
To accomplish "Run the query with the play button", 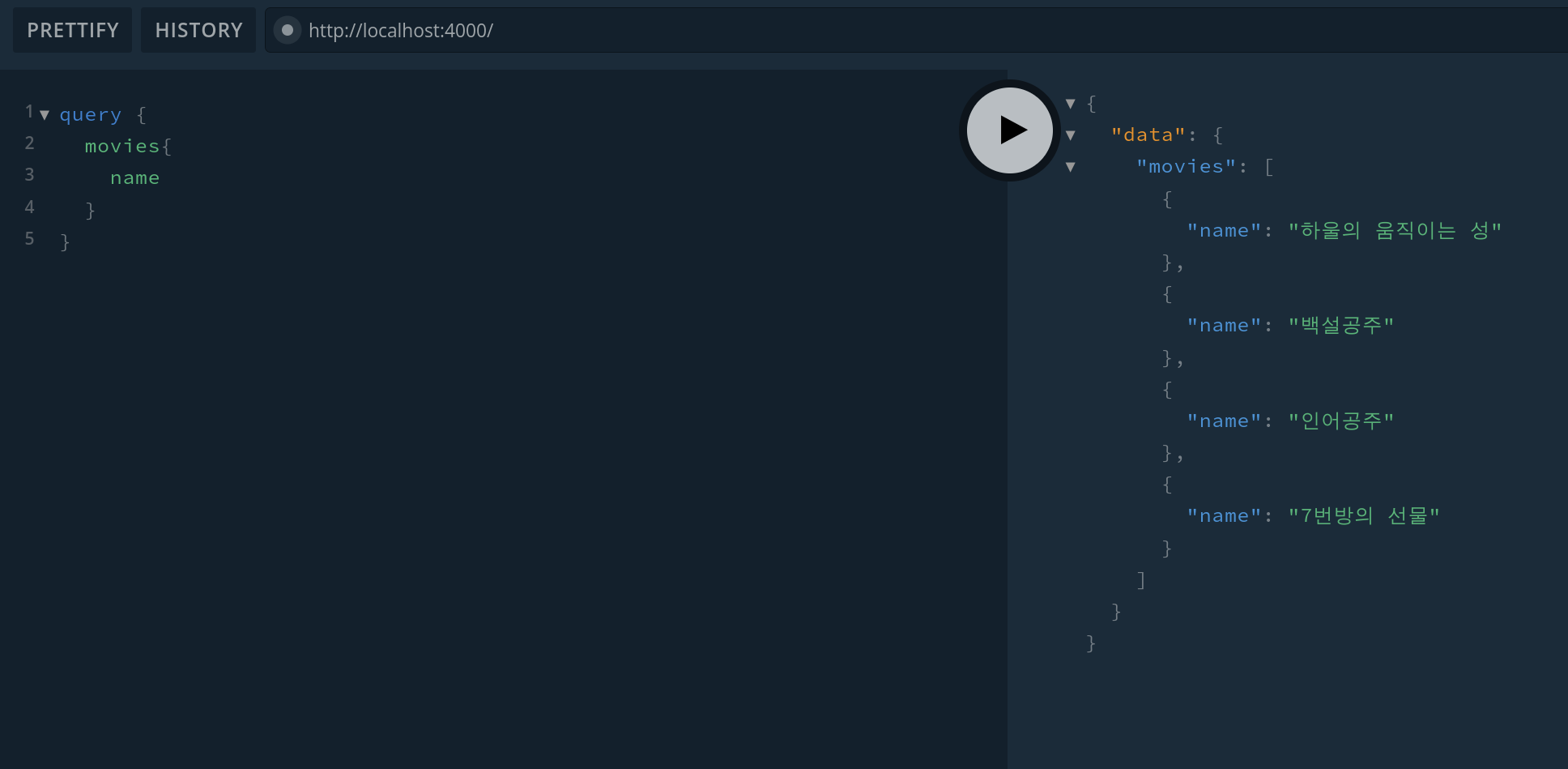I will tap(1009, 130).
